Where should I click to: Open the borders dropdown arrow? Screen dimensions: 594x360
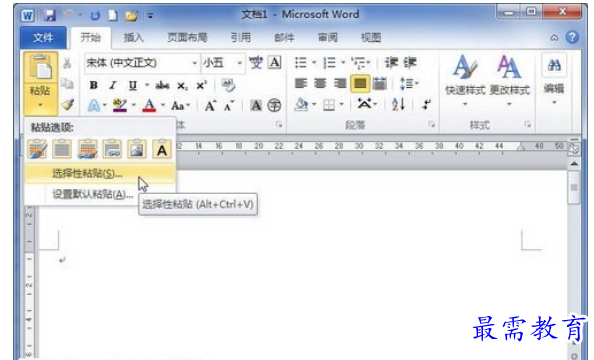(x=341, y=104)
